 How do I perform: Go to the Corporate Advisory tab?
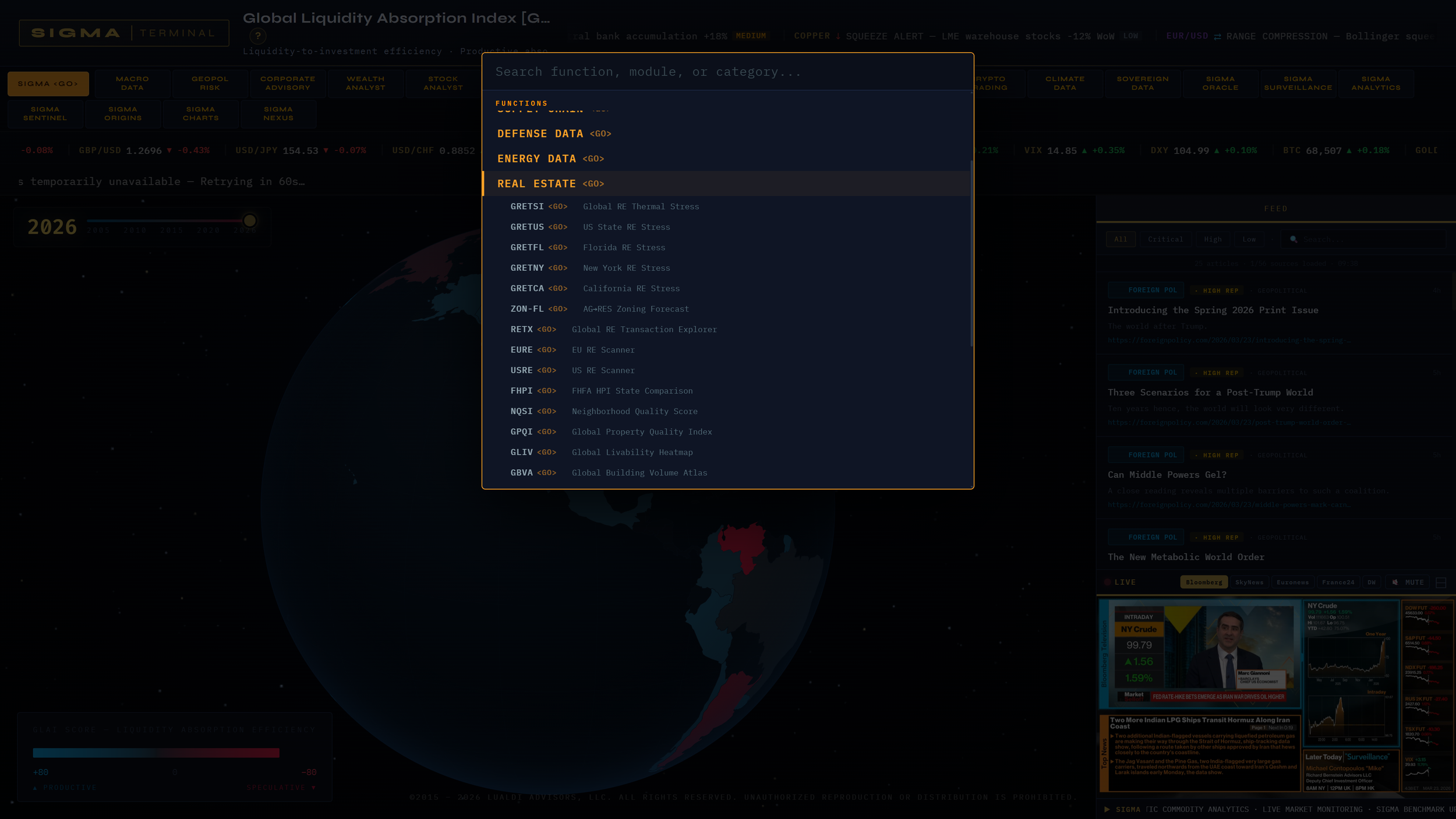288,83
